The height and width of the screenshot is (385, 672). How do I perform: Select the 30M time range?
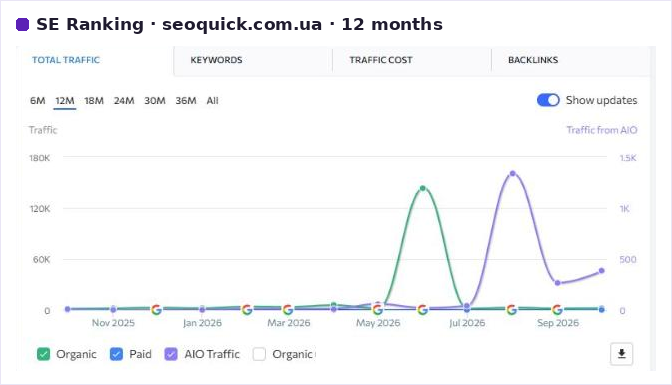point(155,101)
